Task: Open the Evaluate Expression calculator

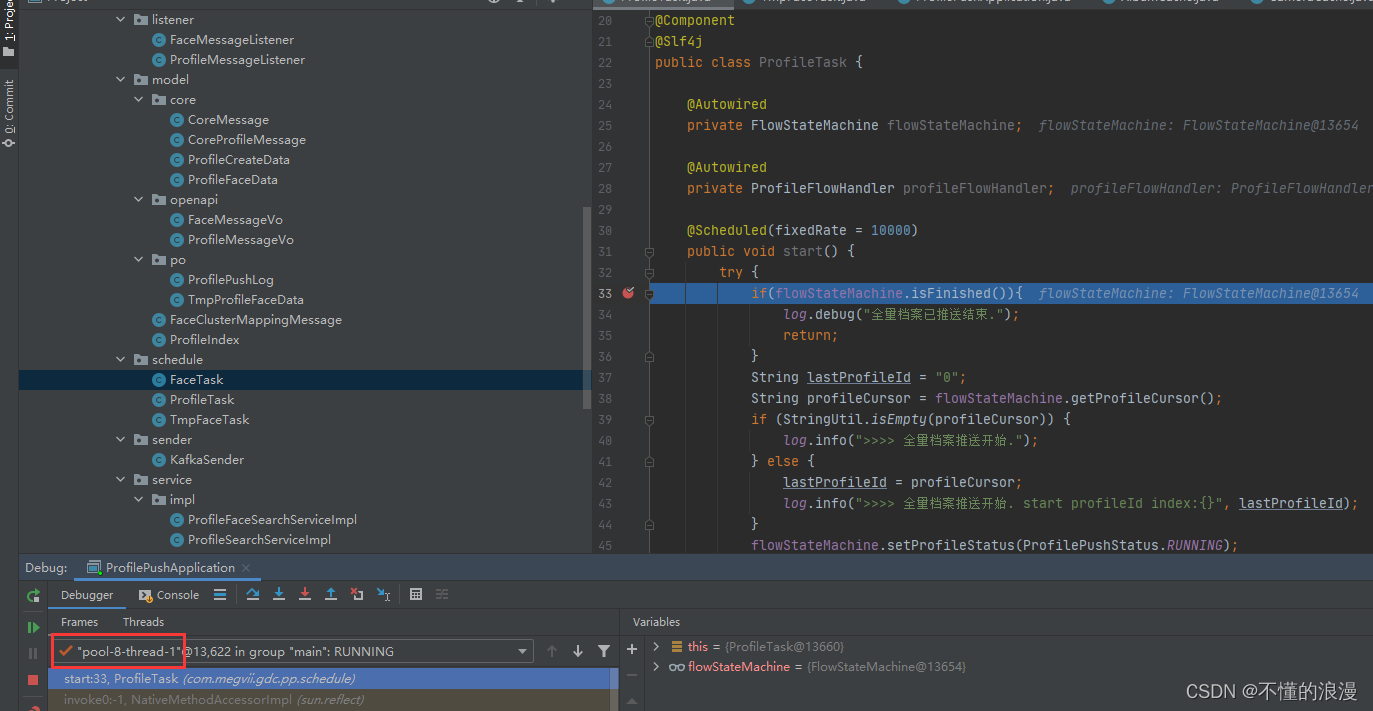Action: coord(416,594)
